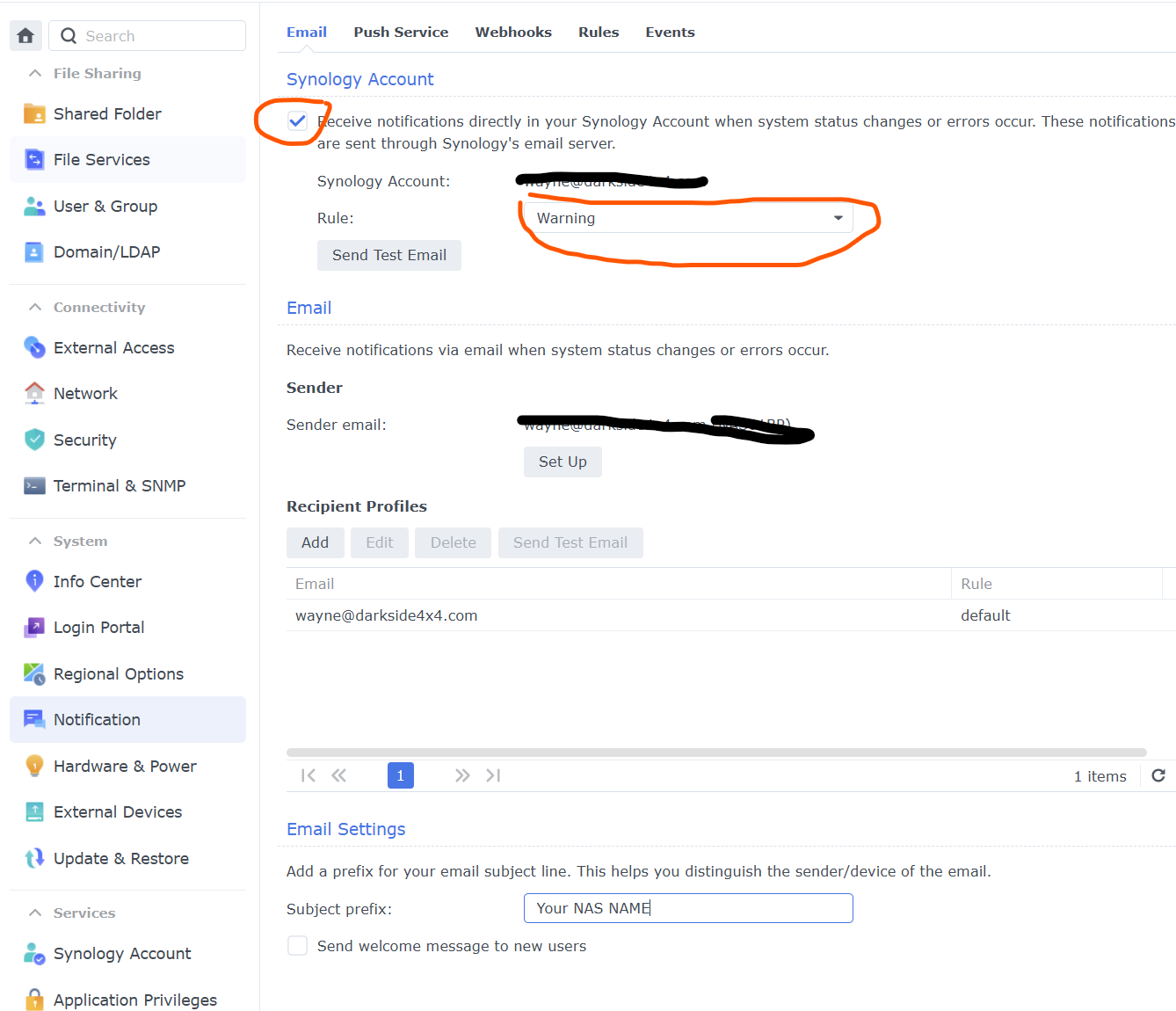Viewport: 1176px width, 1011px height.
Task: Toggle Synology Account notifications checkbox
Action: [298, 121]
